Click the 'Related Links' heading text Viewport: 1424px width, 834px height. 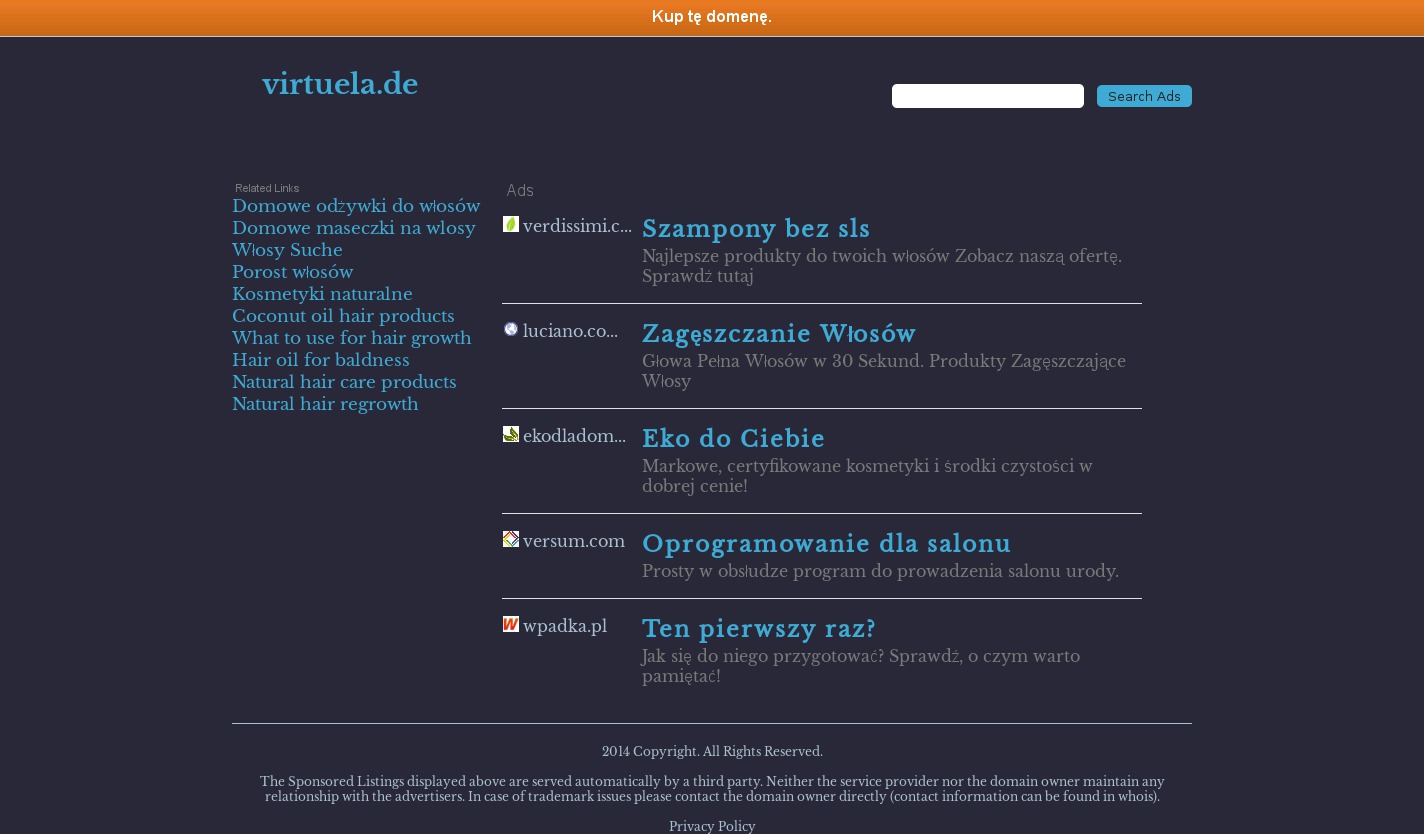click(x=267, y=188)
